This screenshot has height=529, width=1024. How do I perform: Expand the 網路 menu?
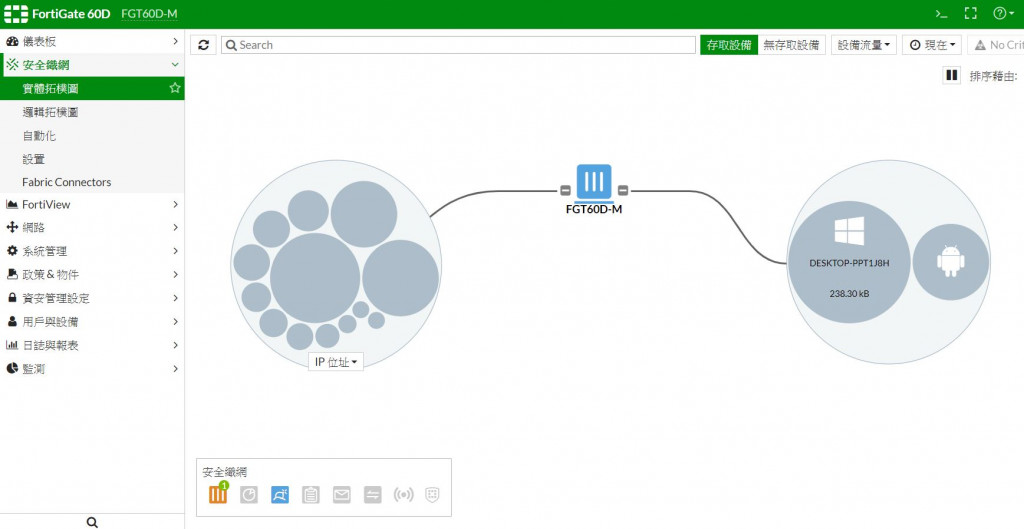tap(92, 228)
